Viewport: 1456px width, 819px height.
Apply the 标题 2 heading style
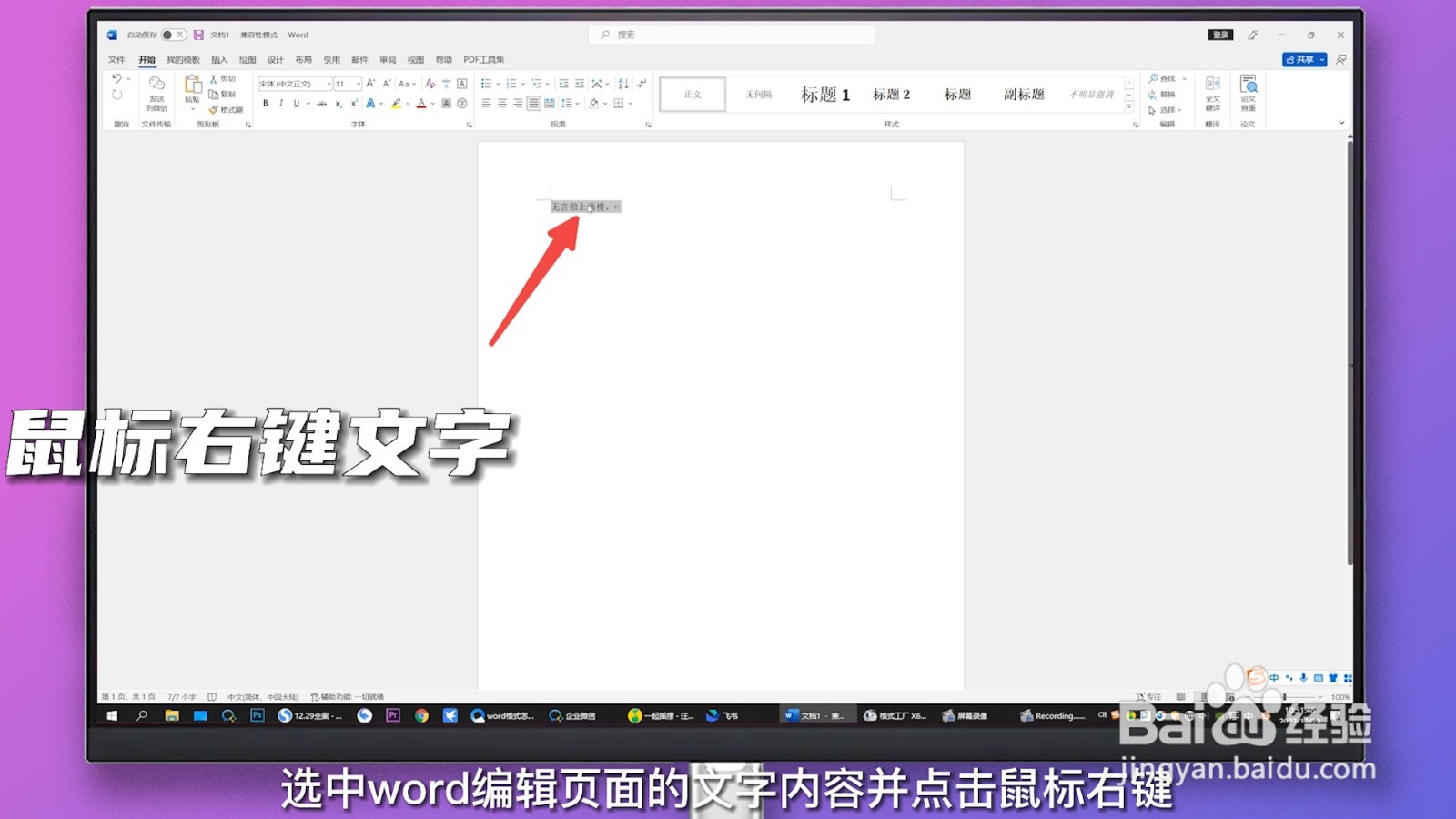click(x=891, y=95)
